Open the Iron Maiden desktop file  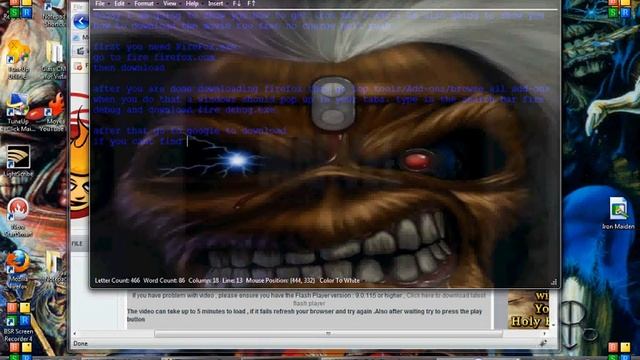[x=618, y=213]
